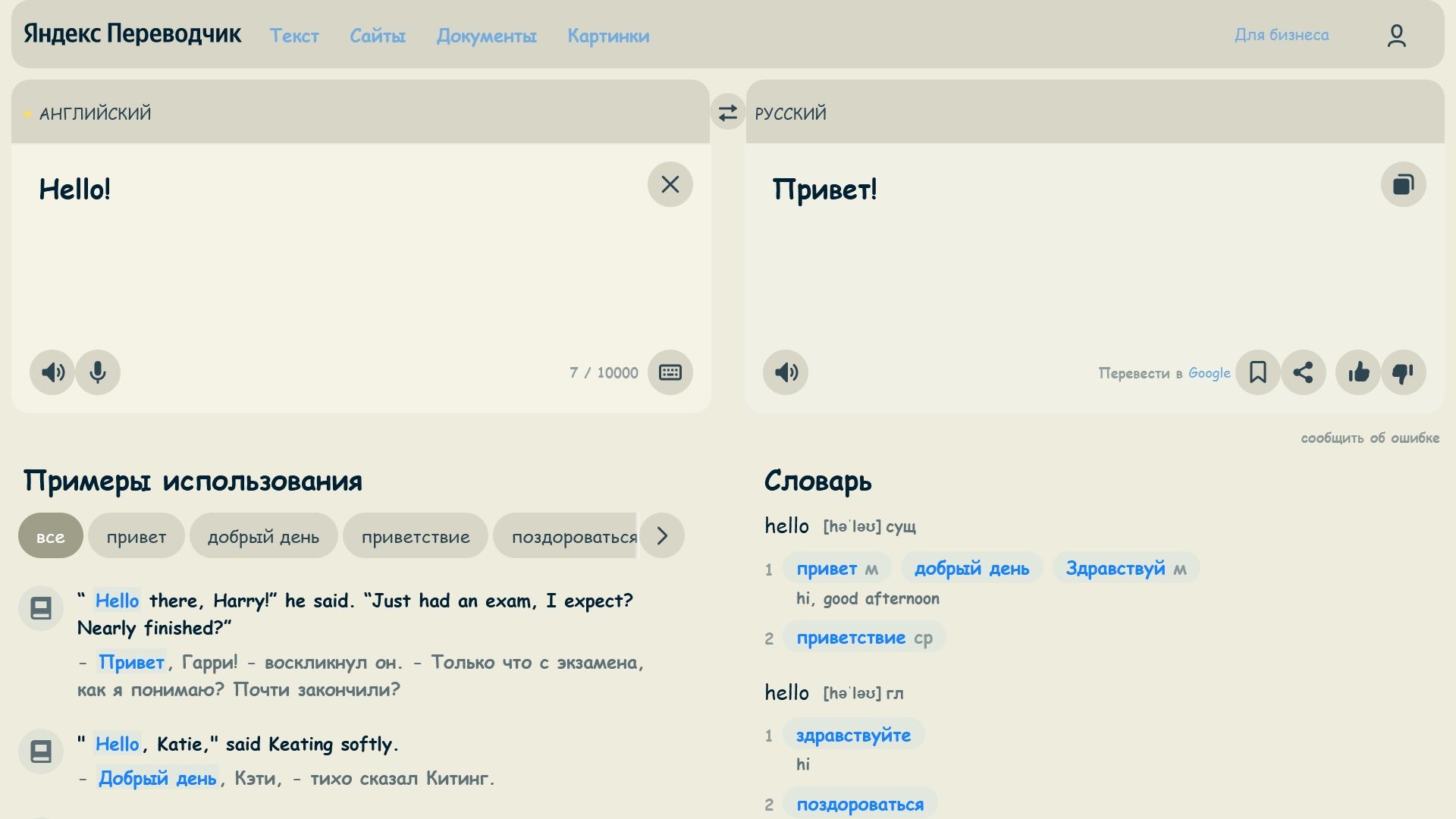Click the Примеры использования heading

pyautogui.click(x=193, y=481)
